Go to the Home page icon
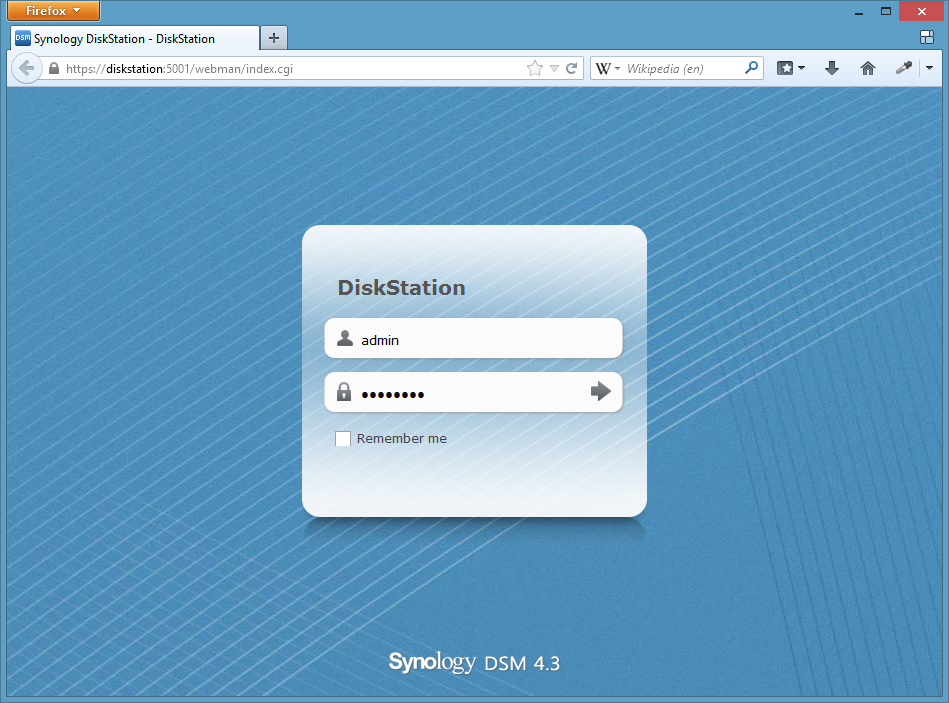This screenshot has width=949, height=703. (868, 68)
